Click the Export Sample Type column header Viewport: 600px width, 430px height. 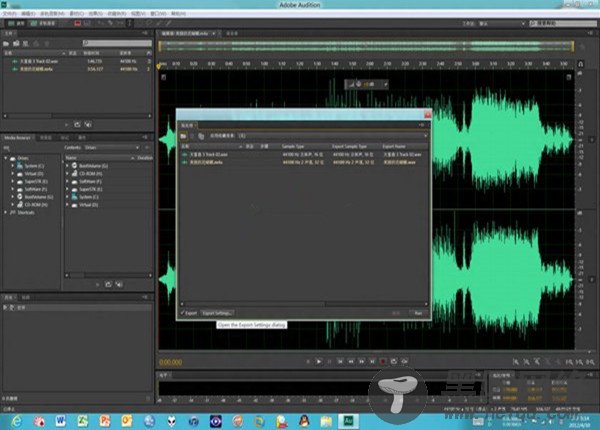point(349,147)
